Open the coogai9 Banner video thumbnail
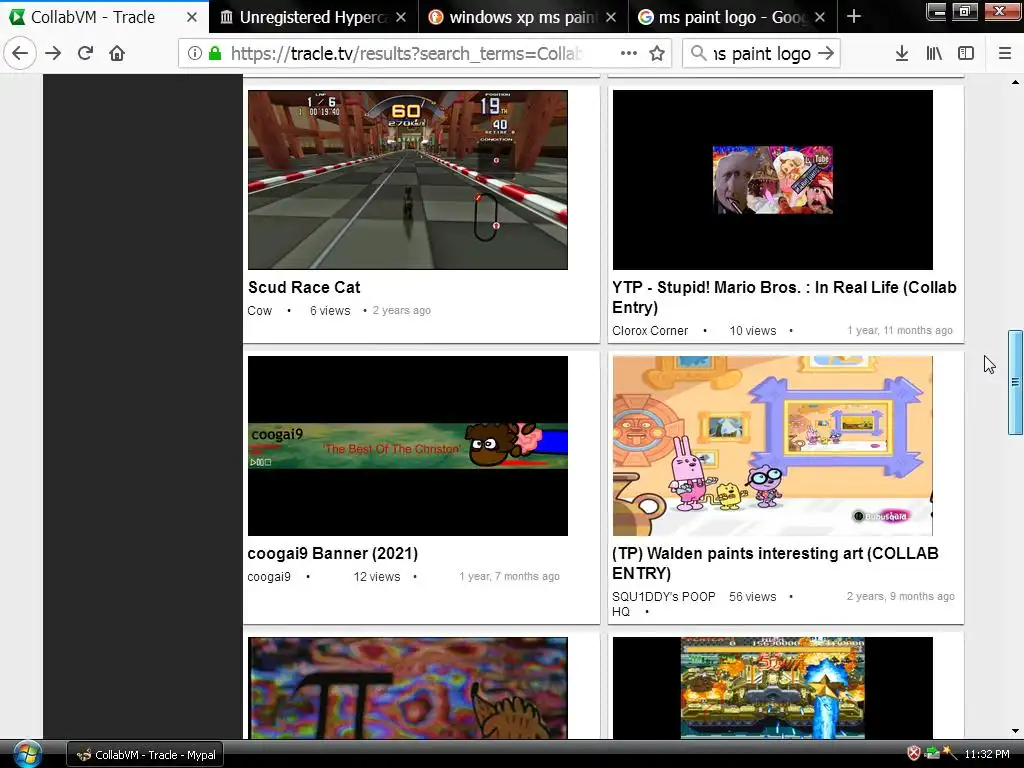 (x=408, y=446)
